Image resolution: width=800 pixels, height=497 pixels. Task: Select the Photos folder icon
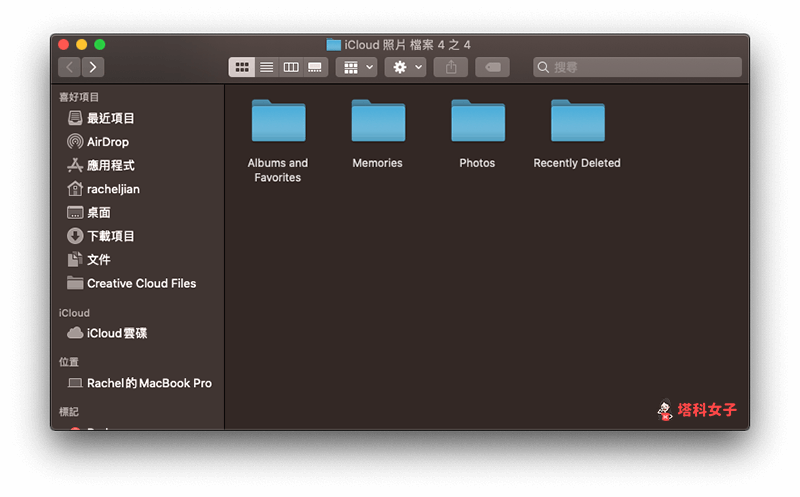coord(478,120)
